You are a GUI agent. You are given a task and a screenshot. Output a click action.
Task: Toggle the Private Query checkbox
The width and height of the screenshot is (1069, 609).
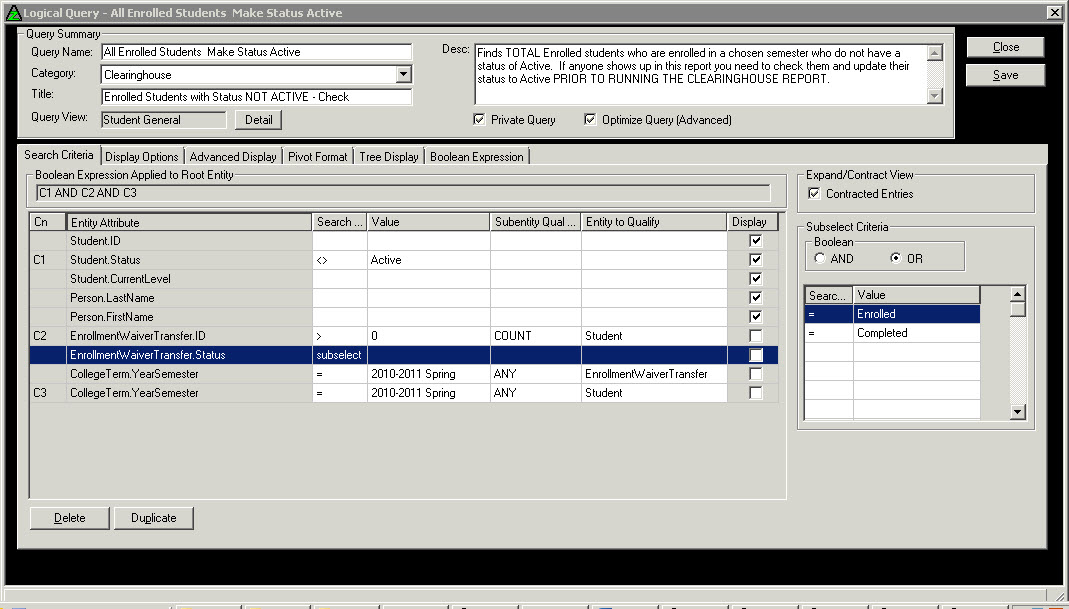pyautogui.click(x=480, y=120)
